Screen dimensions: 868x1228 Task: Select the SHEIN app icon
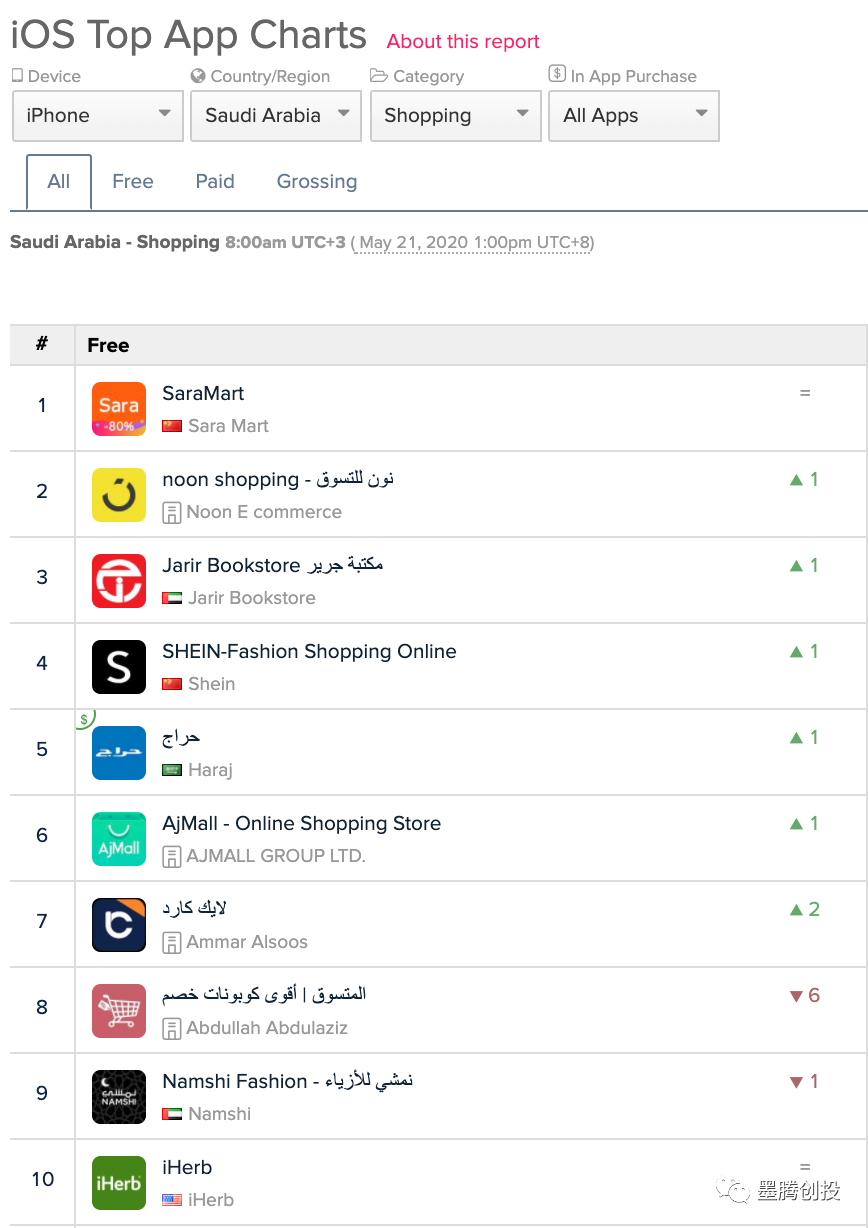coord(118,667)
